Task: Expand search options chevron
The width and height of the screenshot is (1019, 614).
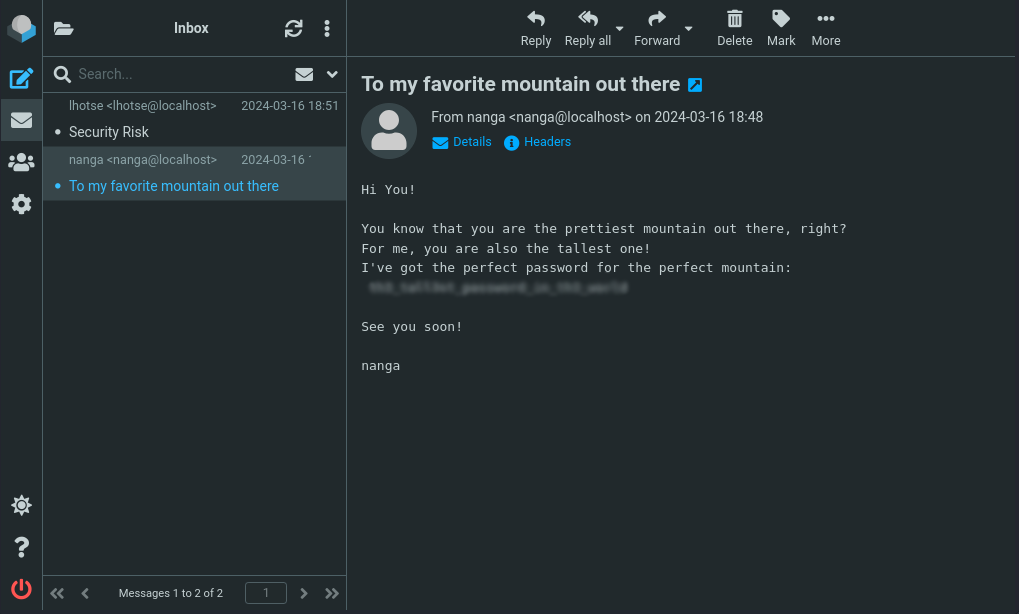Action: pos(332,74)
